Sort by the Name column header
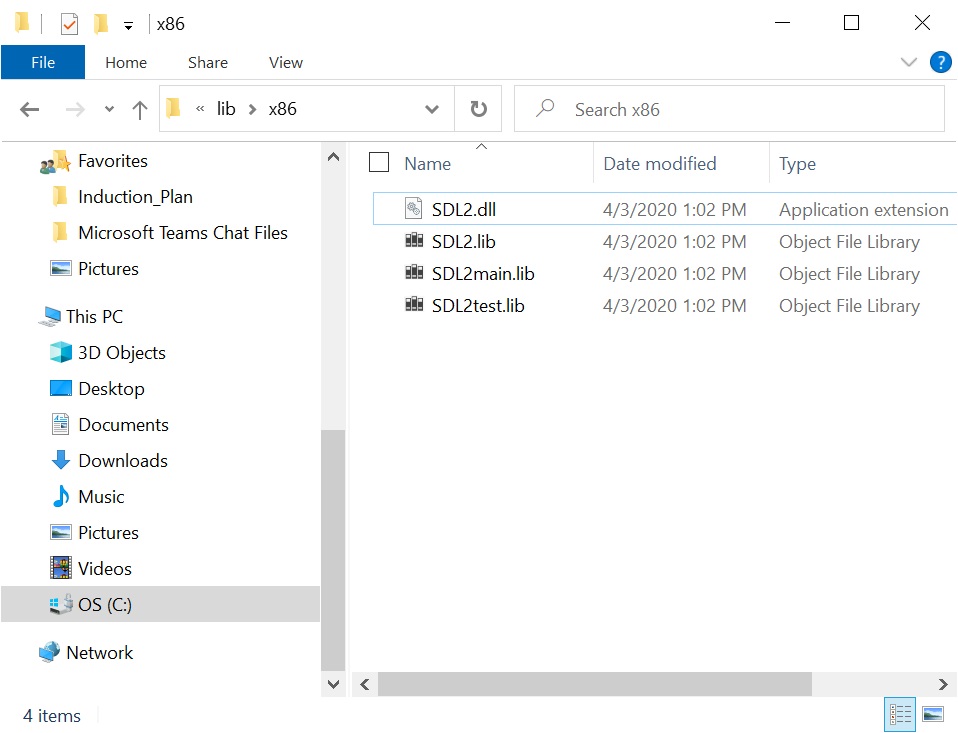This screenshot has width=958, height=733. [x=428, y=164]
